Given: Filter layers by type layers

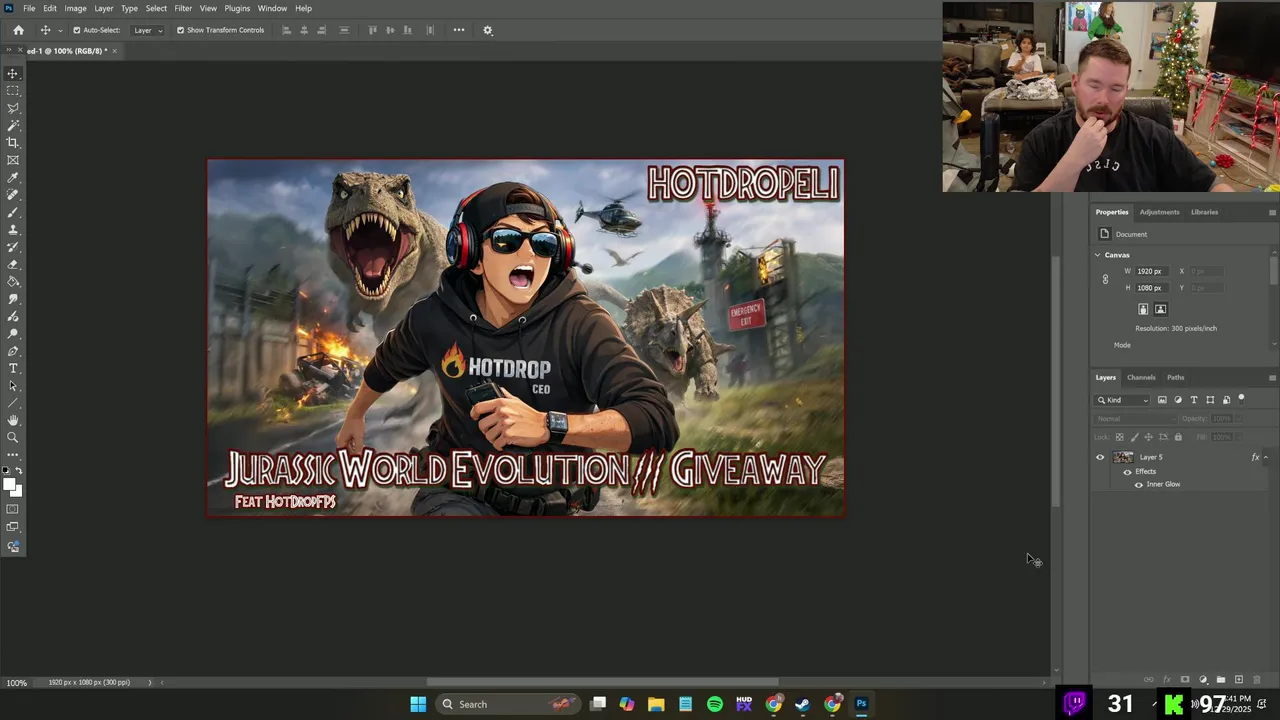Looking at the screenshot, I should (x=1194, y=400).
